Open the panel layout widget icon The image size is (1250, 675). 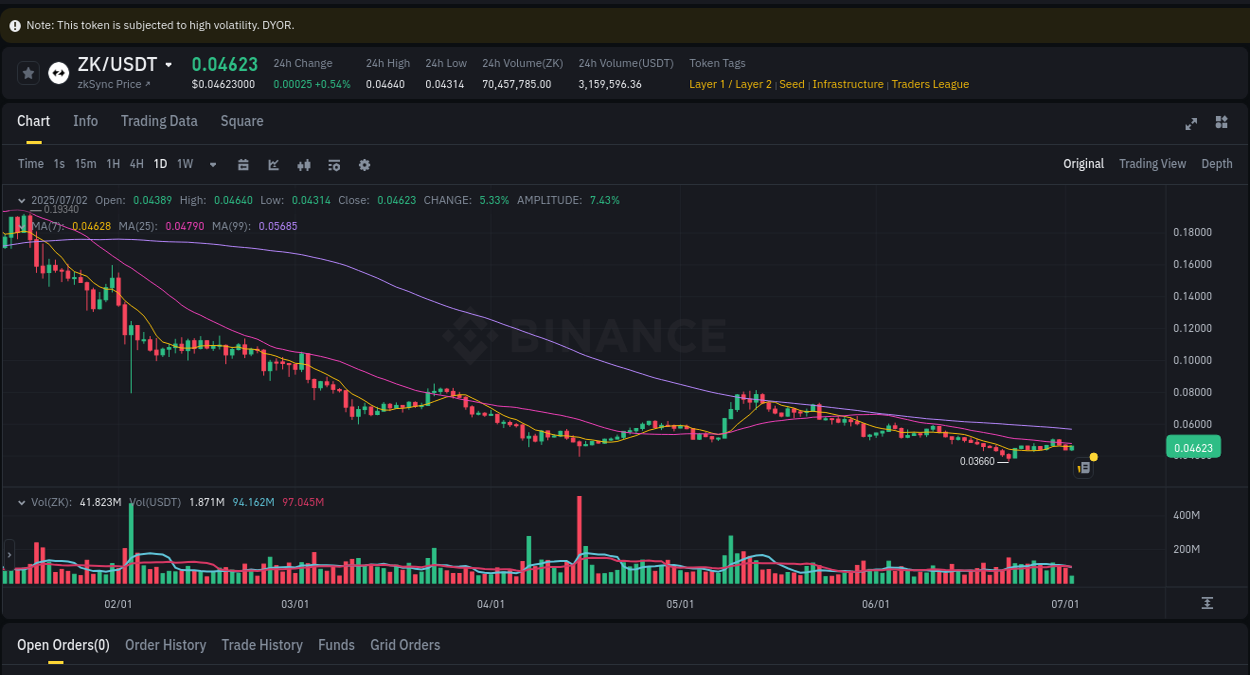coord(1221,122)
